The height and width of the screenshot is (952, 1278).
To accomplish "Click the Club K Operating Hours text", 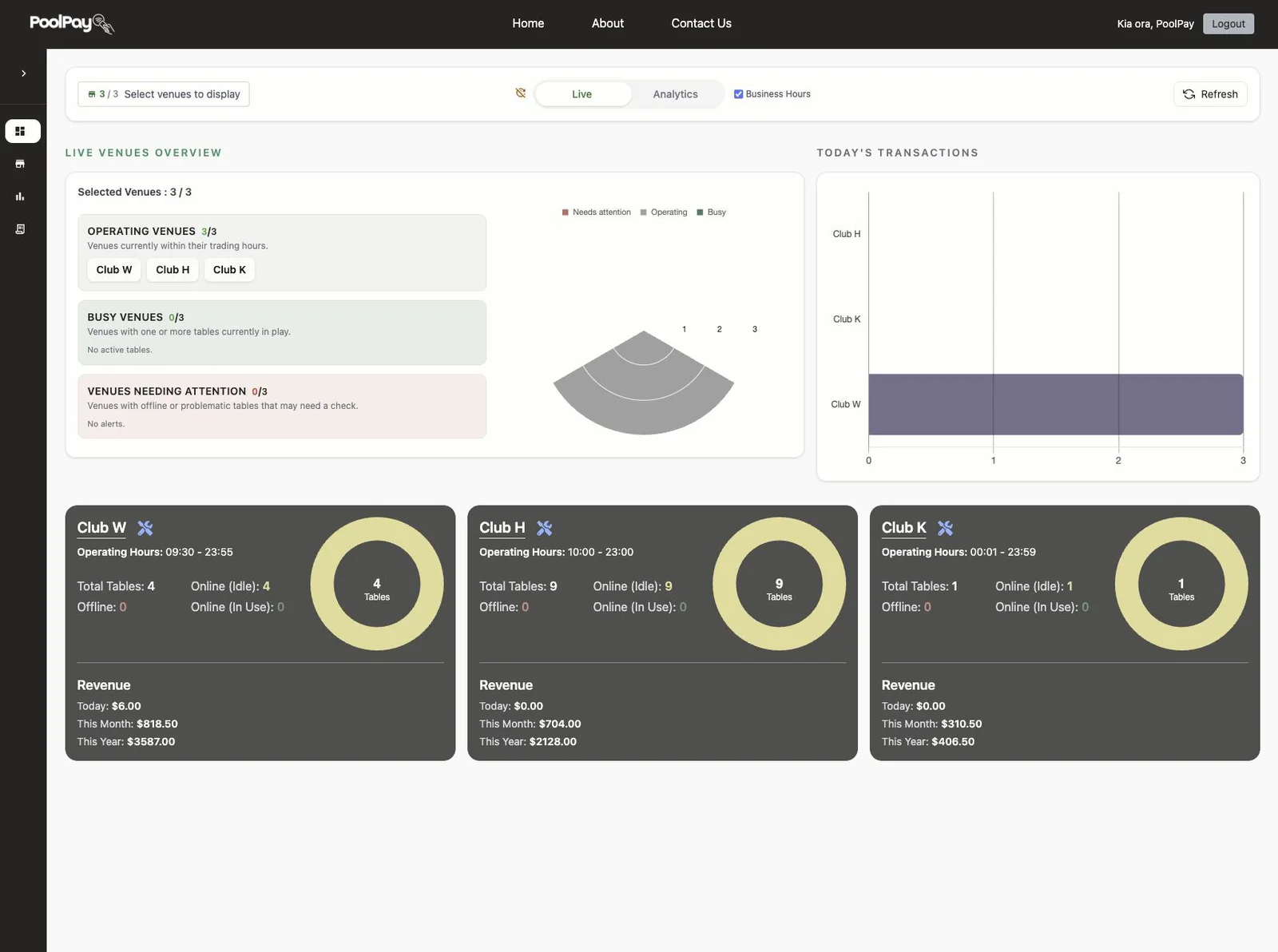I will 958,553.
